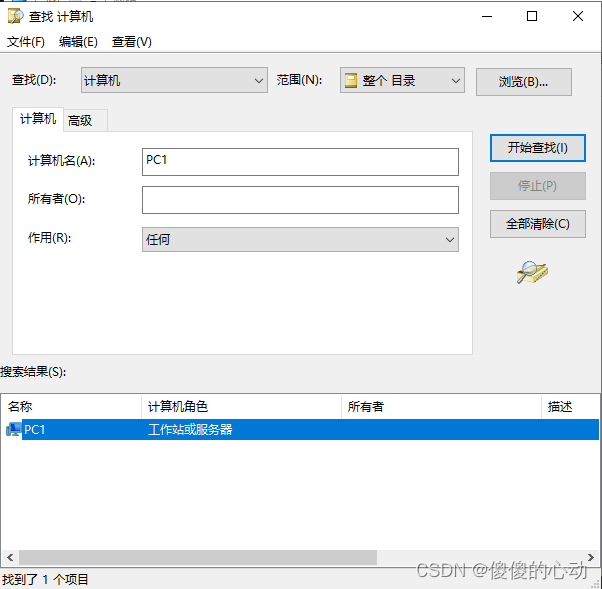
Task: Click the scrollbar left arrow
Action: (x=10, y=558)
